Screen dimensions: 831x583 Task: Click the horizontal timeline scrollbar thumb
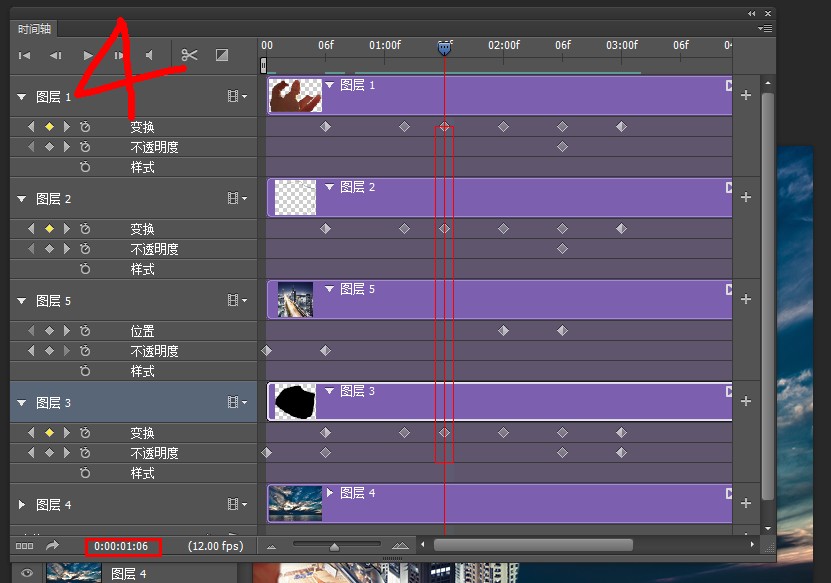[x=533, y=545]
